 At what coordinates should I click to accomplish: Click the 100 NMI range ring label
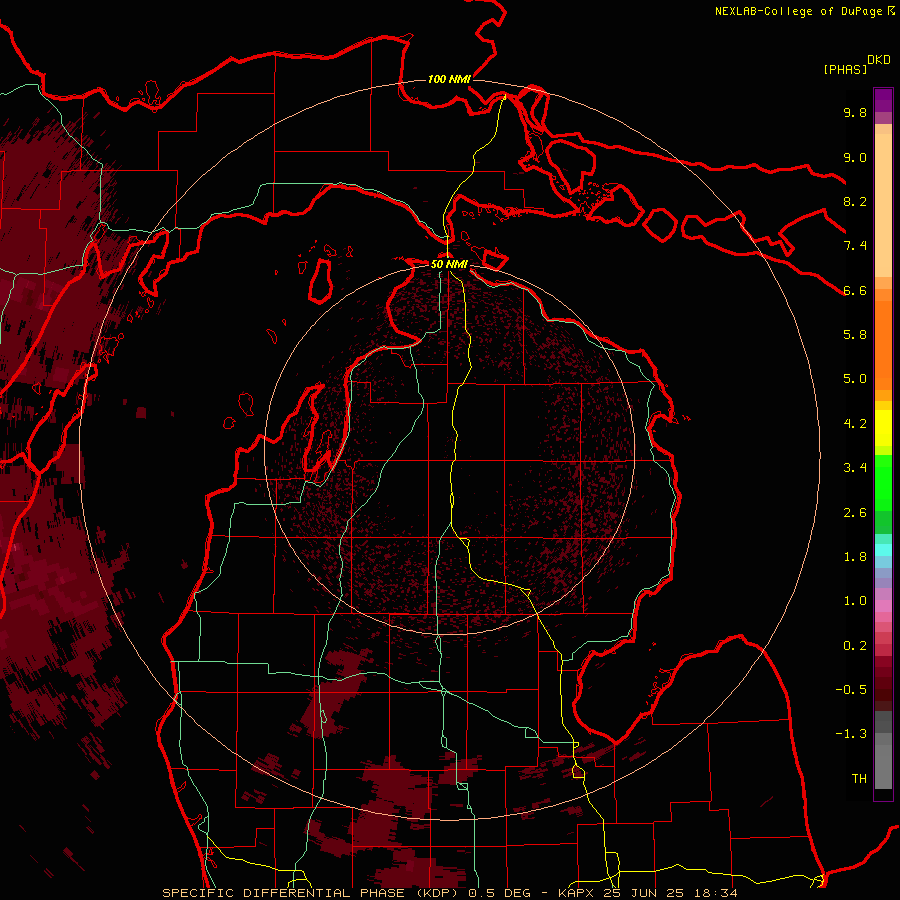point(449,79)
